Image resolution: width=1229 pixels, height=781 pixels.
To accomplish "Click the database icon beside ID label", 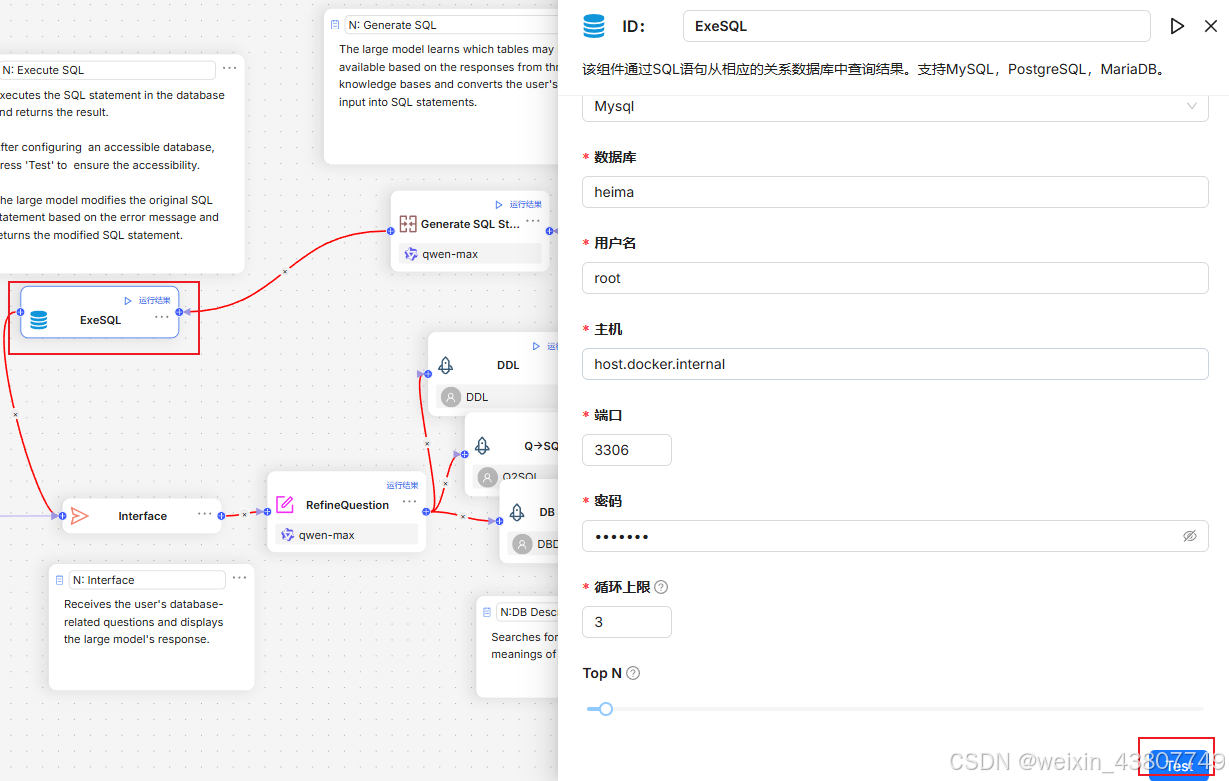I will click(594, 26).
